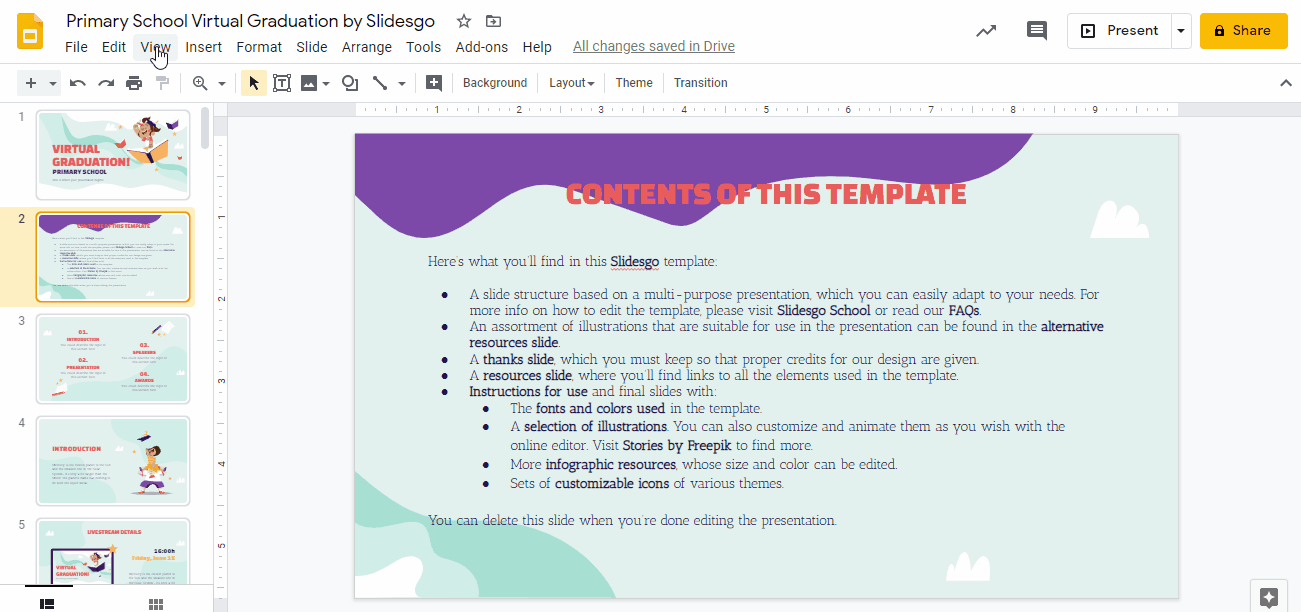
Task: Click the 'infographic resources' bullet text
Action: 611,465
